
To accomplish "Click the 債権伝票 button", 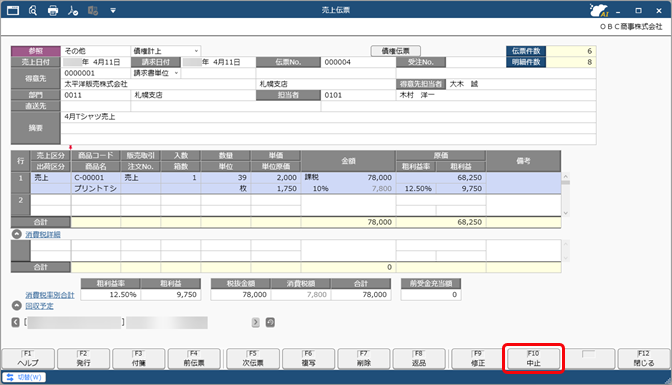I will (395, 51).
